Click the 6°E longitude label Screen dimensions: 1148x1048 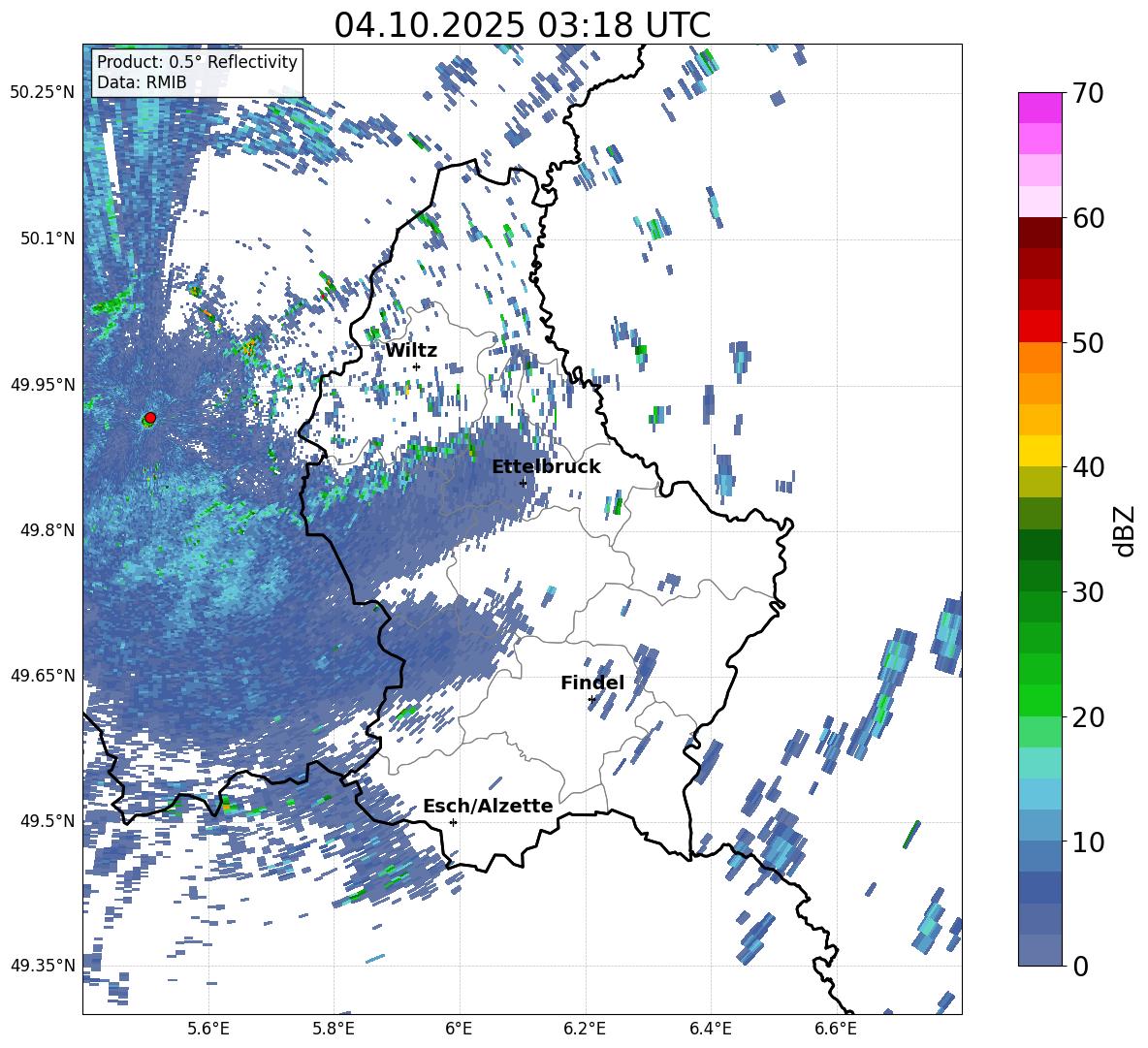click(459, 1029)
